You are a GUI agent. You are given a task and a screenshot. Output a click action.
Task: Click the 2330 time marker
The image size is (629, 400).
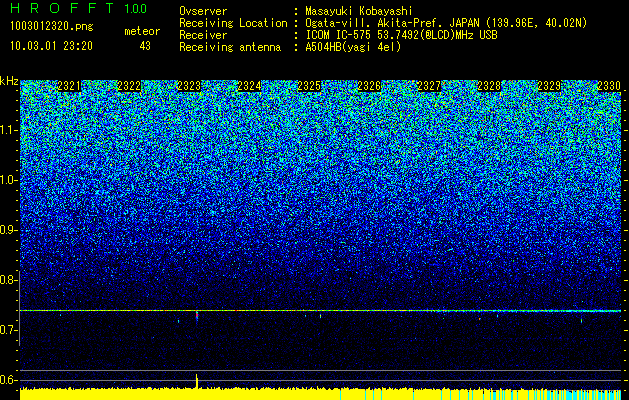pyautogui.click(x=609, y=86)
